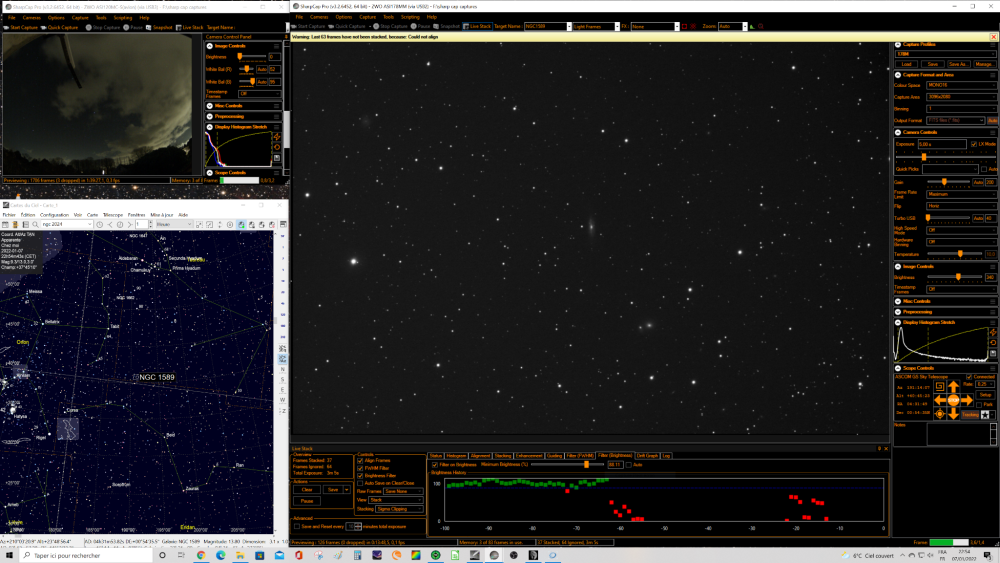The height and width of the screenshot is (563, 1000).
Task: Toggle the FWHM Filter checkbox
Action: click(x=360, y=468)
